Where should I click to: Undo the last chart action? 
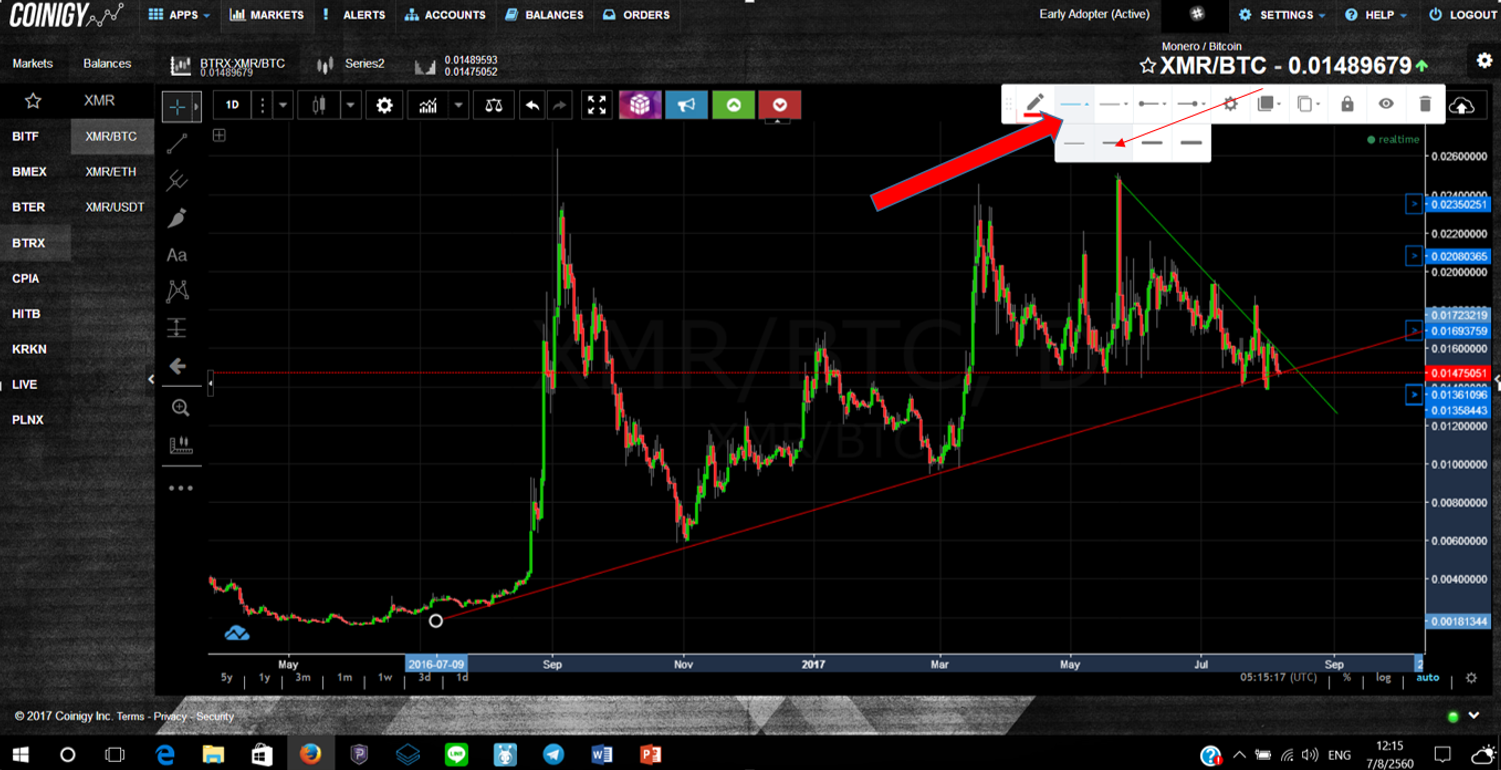533,105
